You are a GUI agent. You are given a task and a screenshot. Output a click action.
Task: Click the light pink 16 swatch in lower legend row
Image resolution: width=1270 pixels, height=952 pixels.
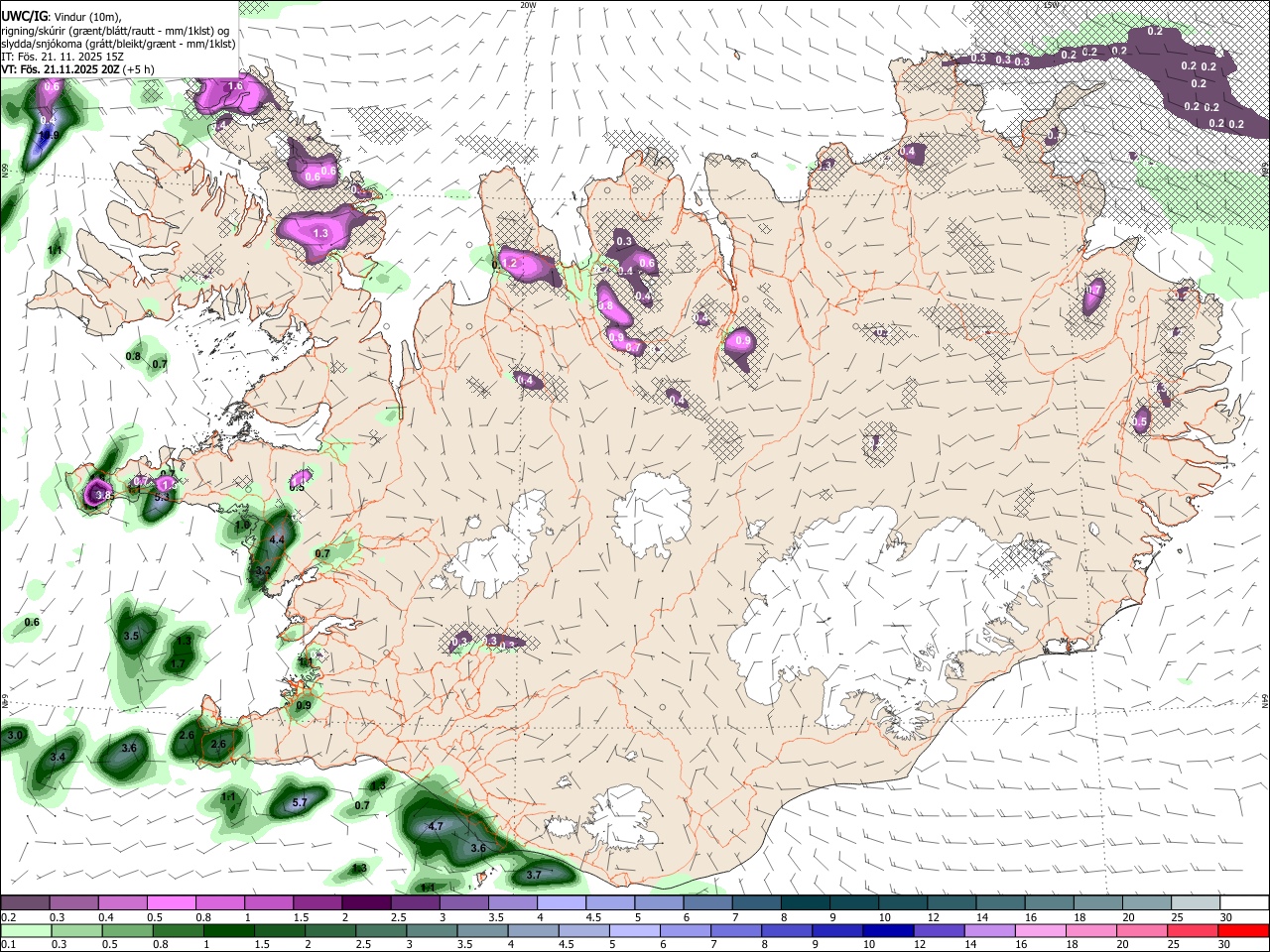[x=1042, y=930]
